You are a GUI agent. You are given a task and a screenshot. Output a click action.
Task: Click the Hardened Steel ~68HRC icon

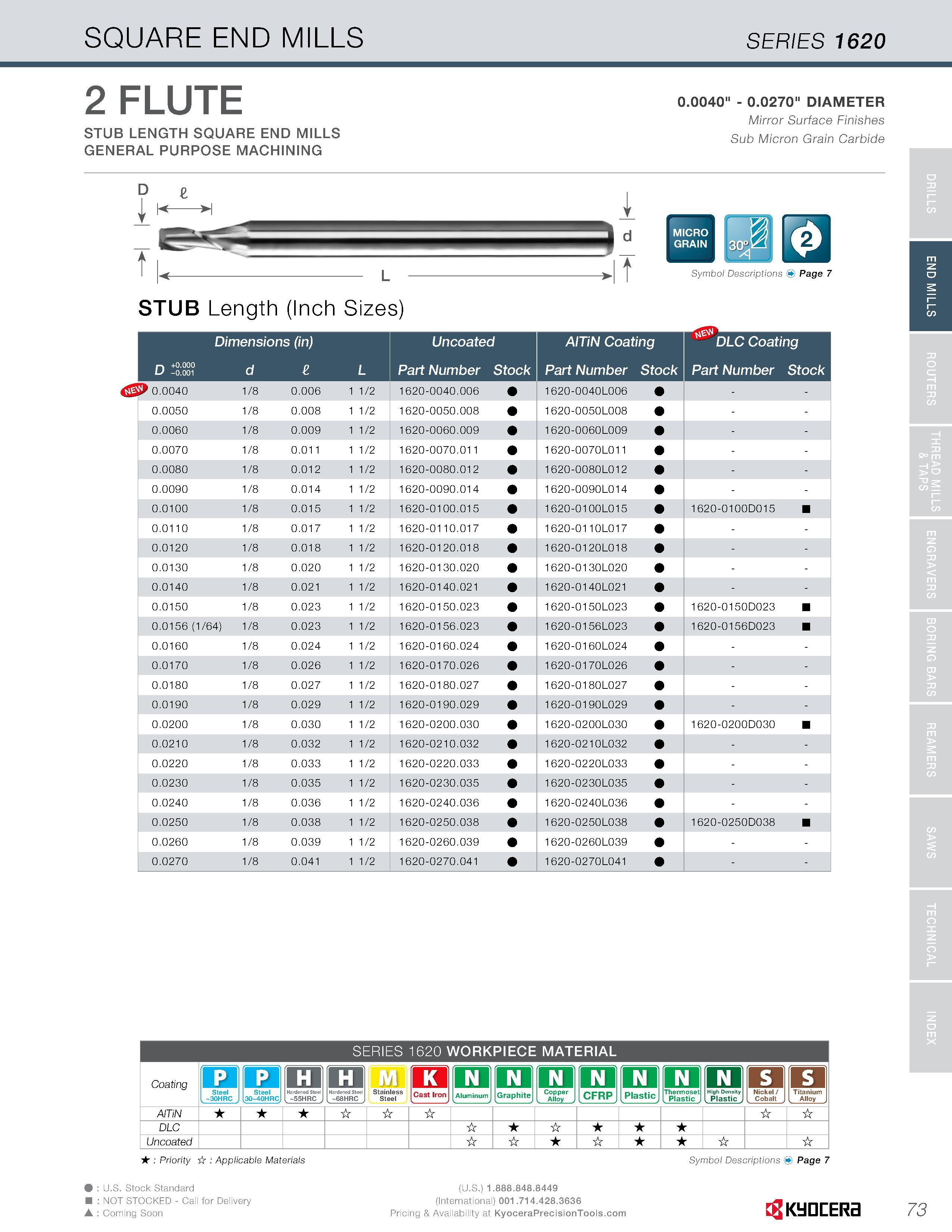pos(346,1084)
